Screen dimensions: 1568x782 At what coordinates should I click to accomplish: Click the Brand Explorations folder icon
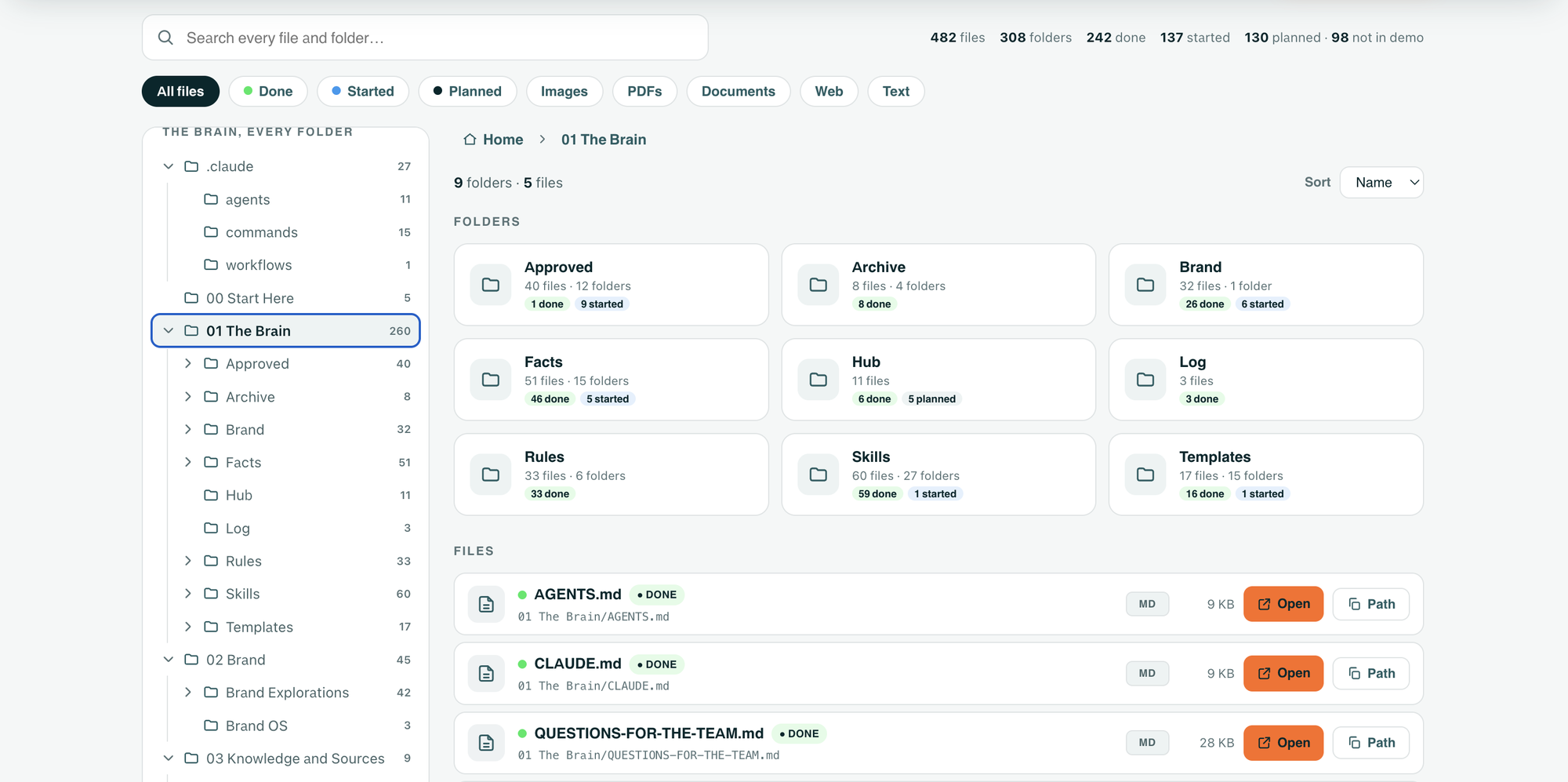click(x=211, y=693)
